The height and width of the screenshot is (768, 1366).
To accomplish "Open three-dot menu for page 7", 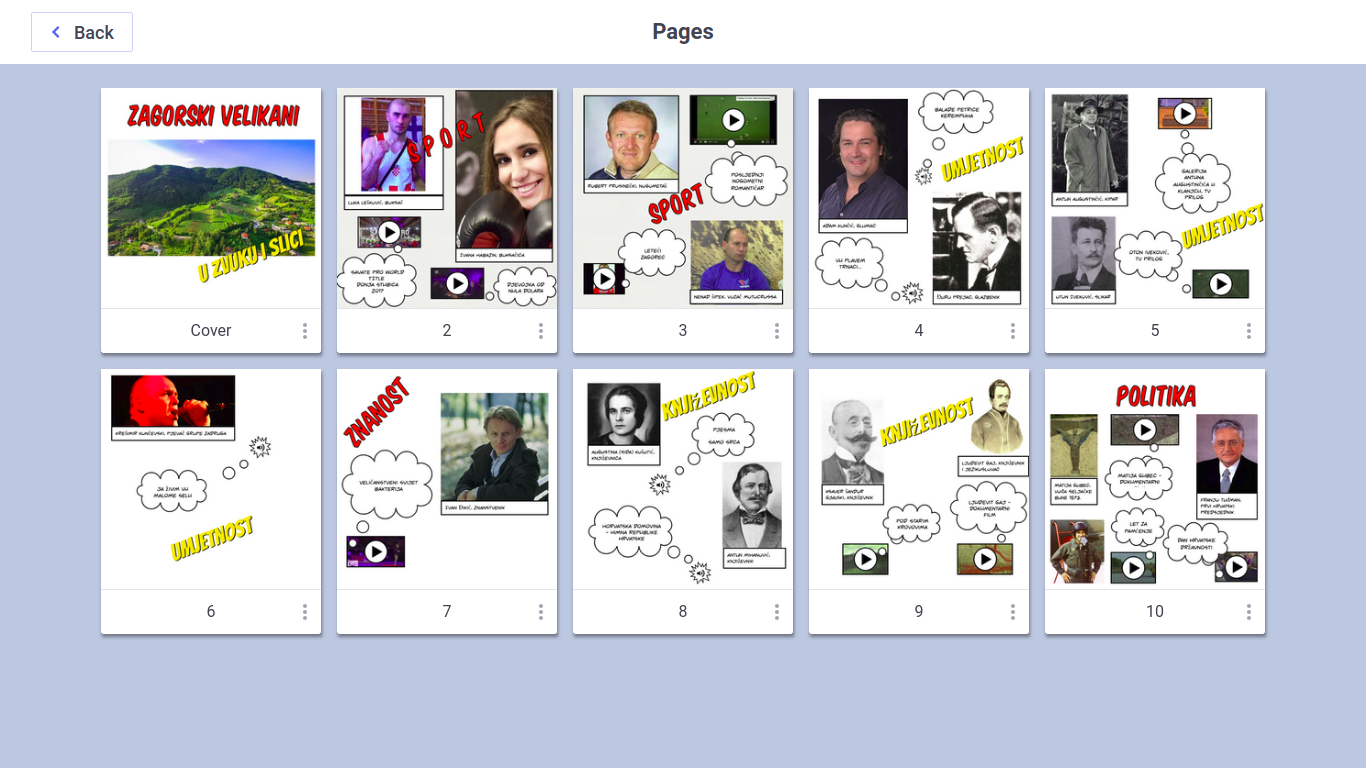I will coord(541,612).
